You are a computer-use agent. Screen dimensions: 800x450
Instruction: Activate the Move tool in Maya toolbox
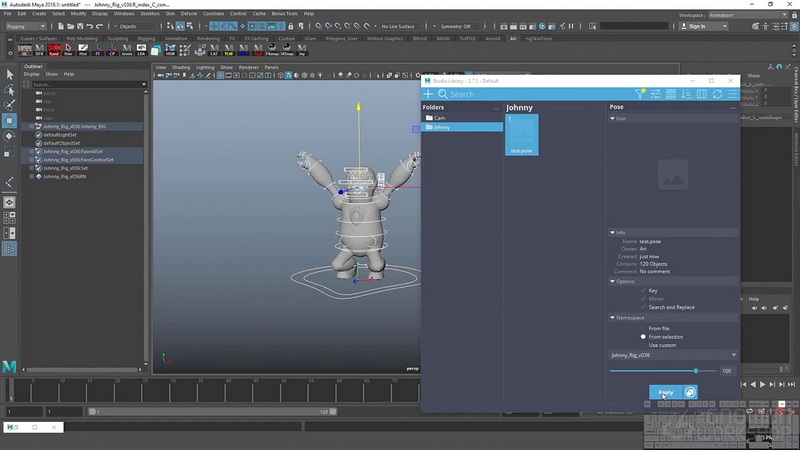pos(9,121)
